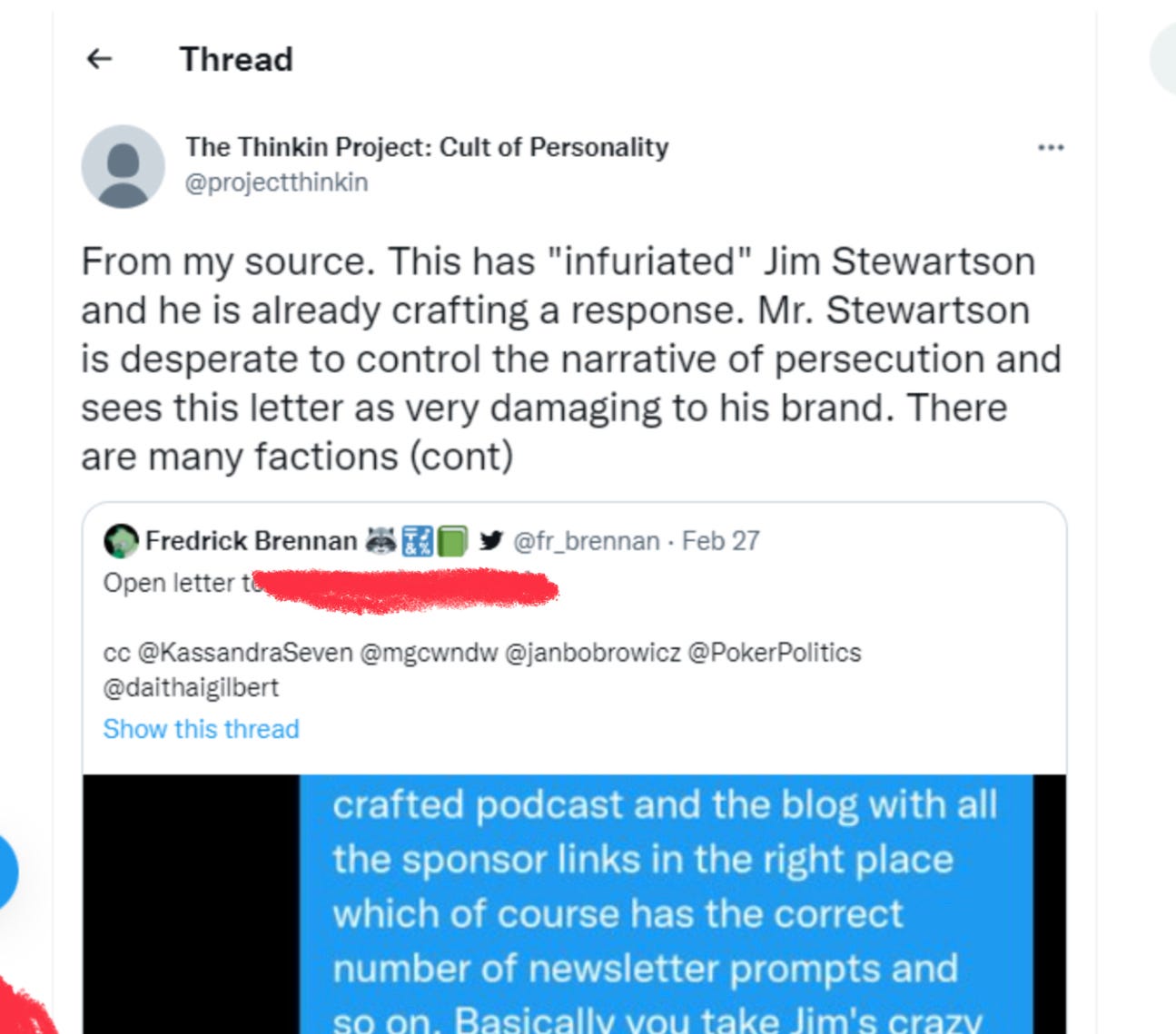Click the Twitter bird icon in quoted tweet

(491, 541)
